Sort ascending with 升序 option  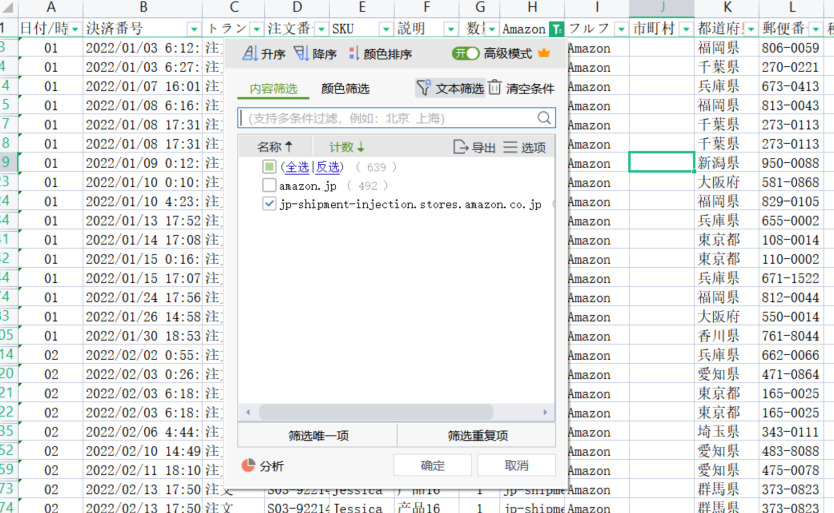(x=264, y=54)
